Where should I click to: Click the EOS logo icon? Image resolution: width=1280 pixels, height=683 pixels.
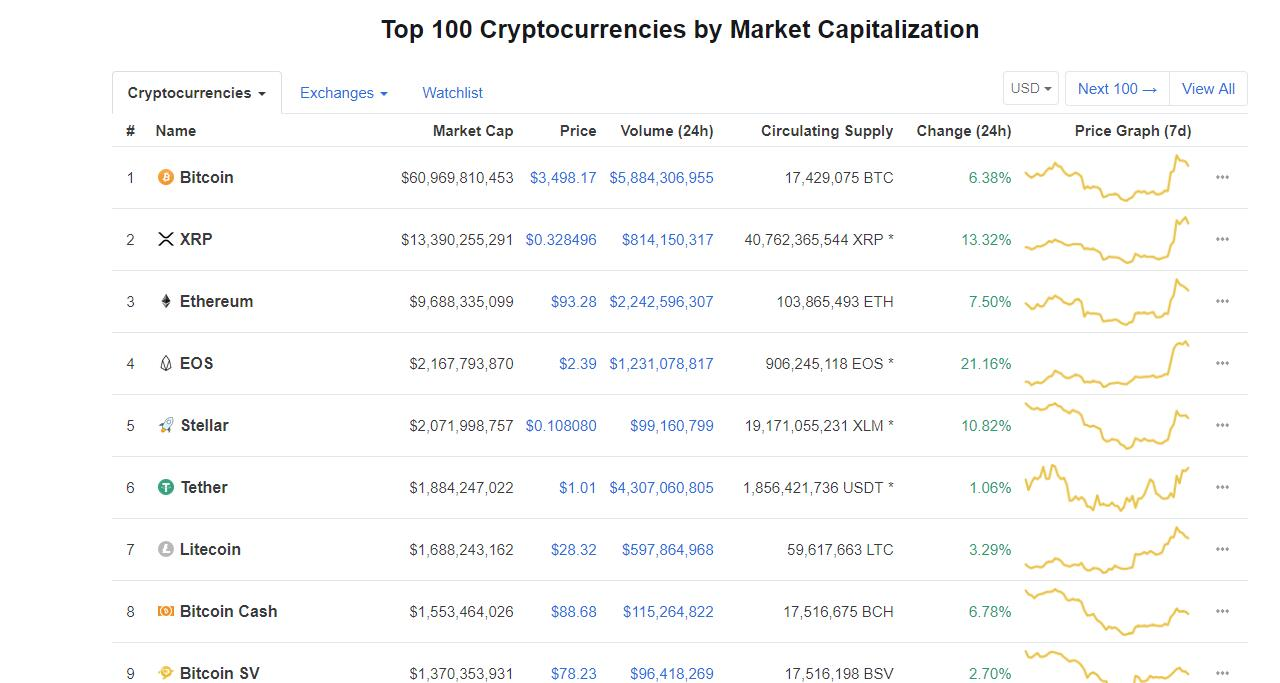166,363
